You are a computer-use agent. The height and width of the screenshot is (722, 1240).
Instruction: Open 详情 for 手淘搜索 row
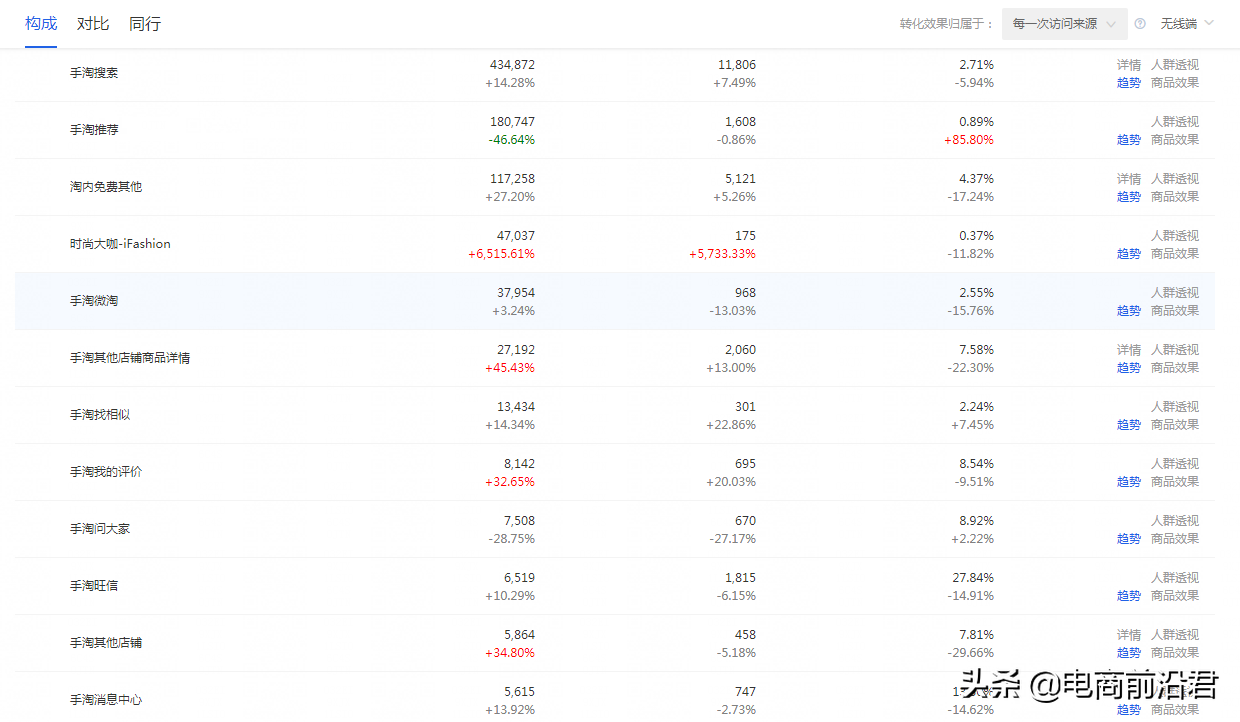click(x=1128, y=65)
